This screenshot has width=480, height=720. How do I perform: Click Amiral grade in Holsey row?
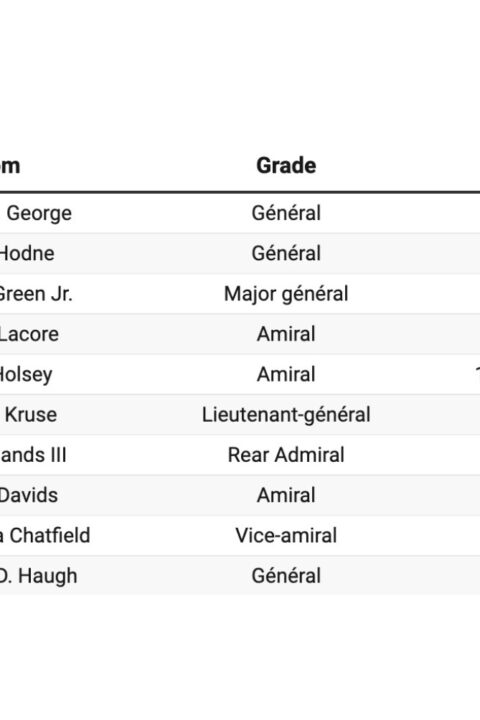click(286, 375)
